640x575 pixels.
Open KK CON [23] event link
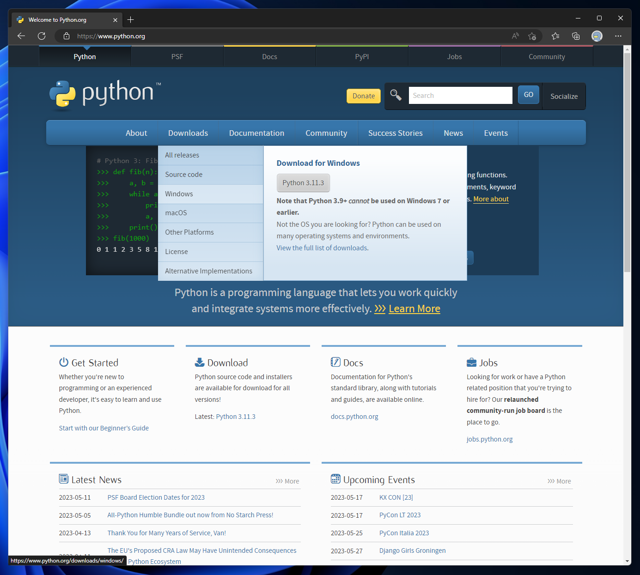(396, 497)
